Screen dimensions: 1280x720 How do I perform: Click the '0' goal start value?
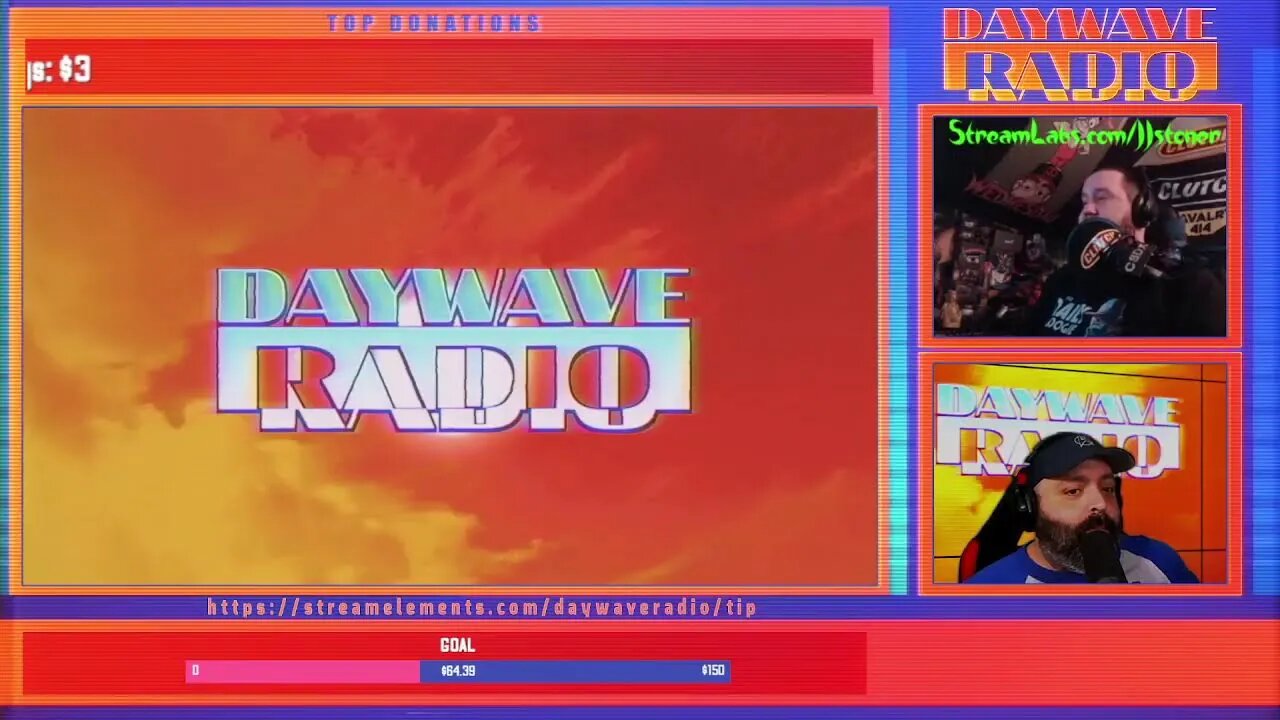pyautogui.click(x=195, y=671)
